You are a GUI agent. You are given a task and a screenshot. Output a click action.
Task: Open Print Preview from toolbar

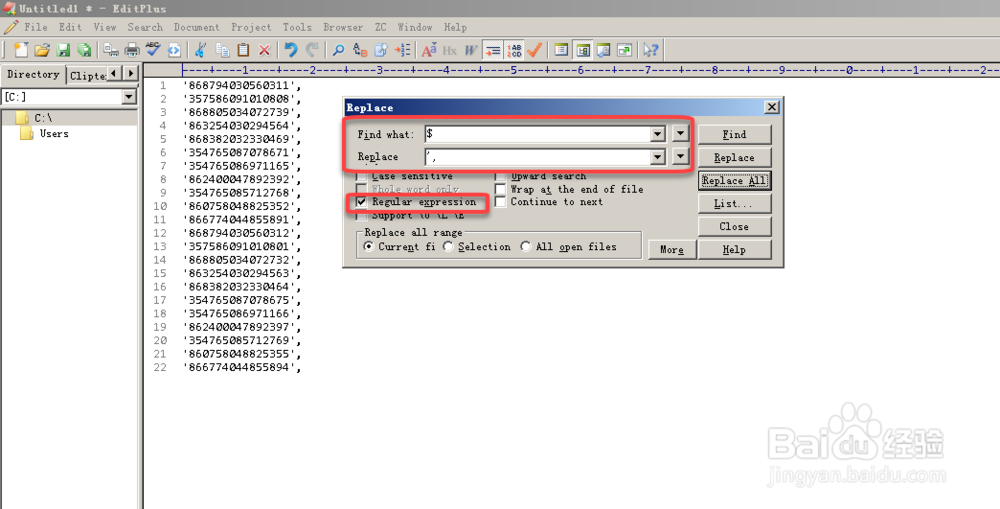(x=111, y=50)
